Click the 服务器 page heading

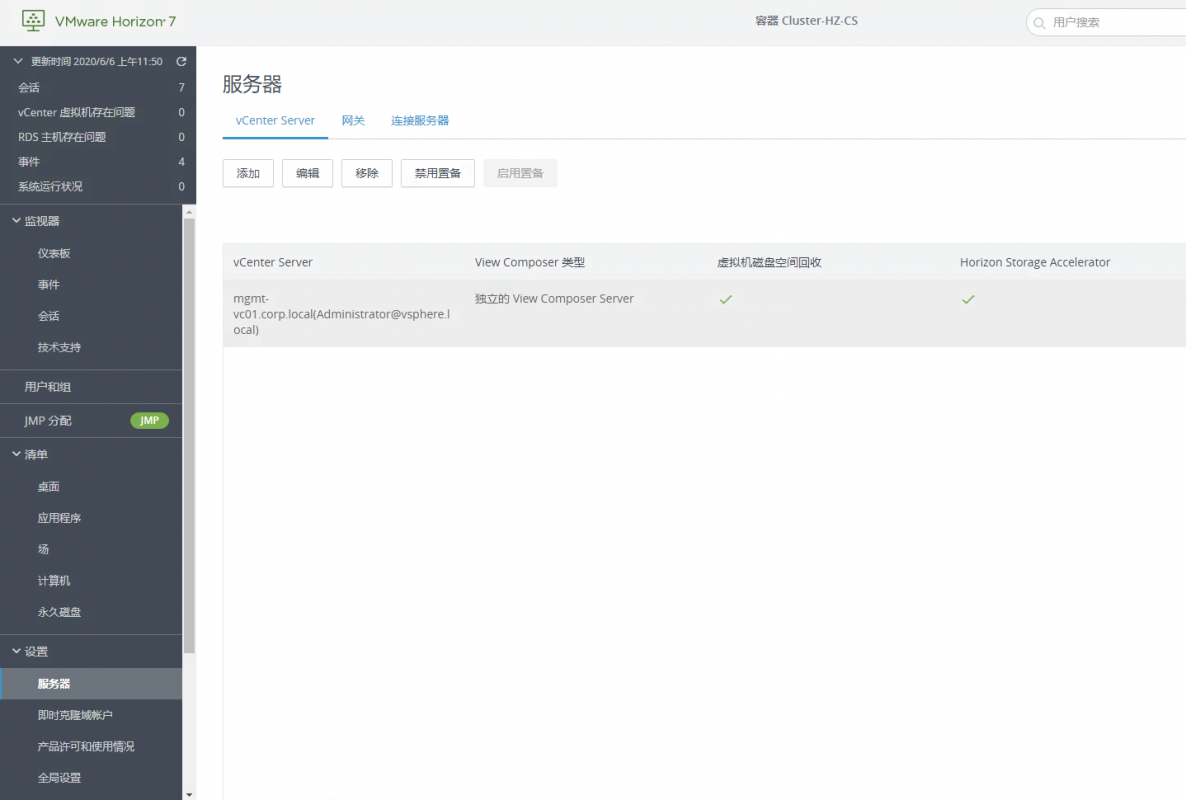click(252, 84)
